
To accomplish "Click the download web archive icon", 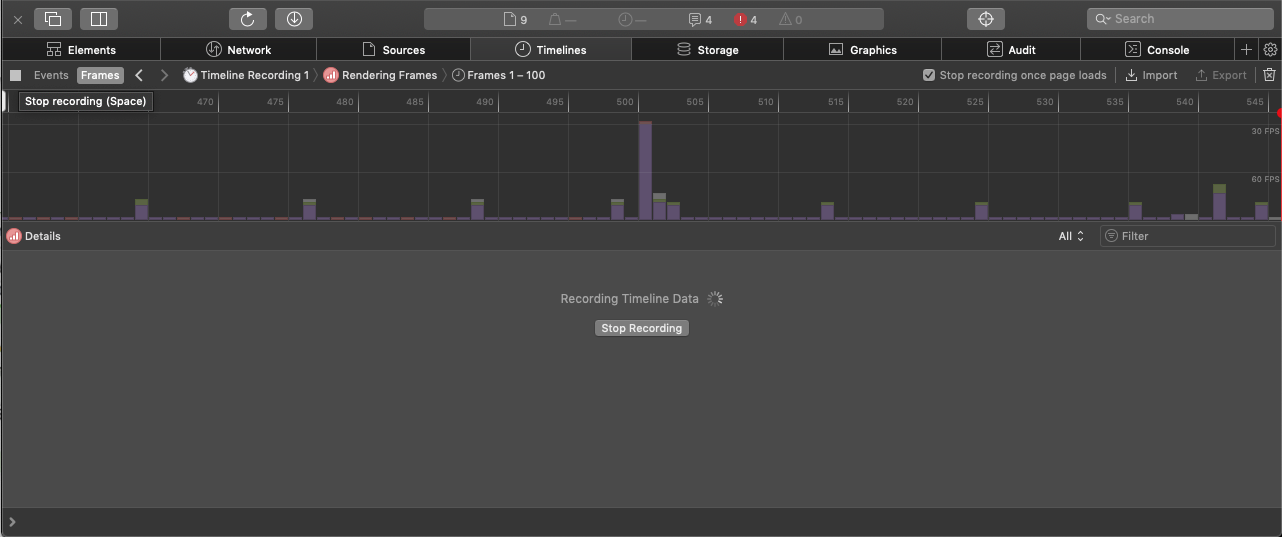I will 294,19.
